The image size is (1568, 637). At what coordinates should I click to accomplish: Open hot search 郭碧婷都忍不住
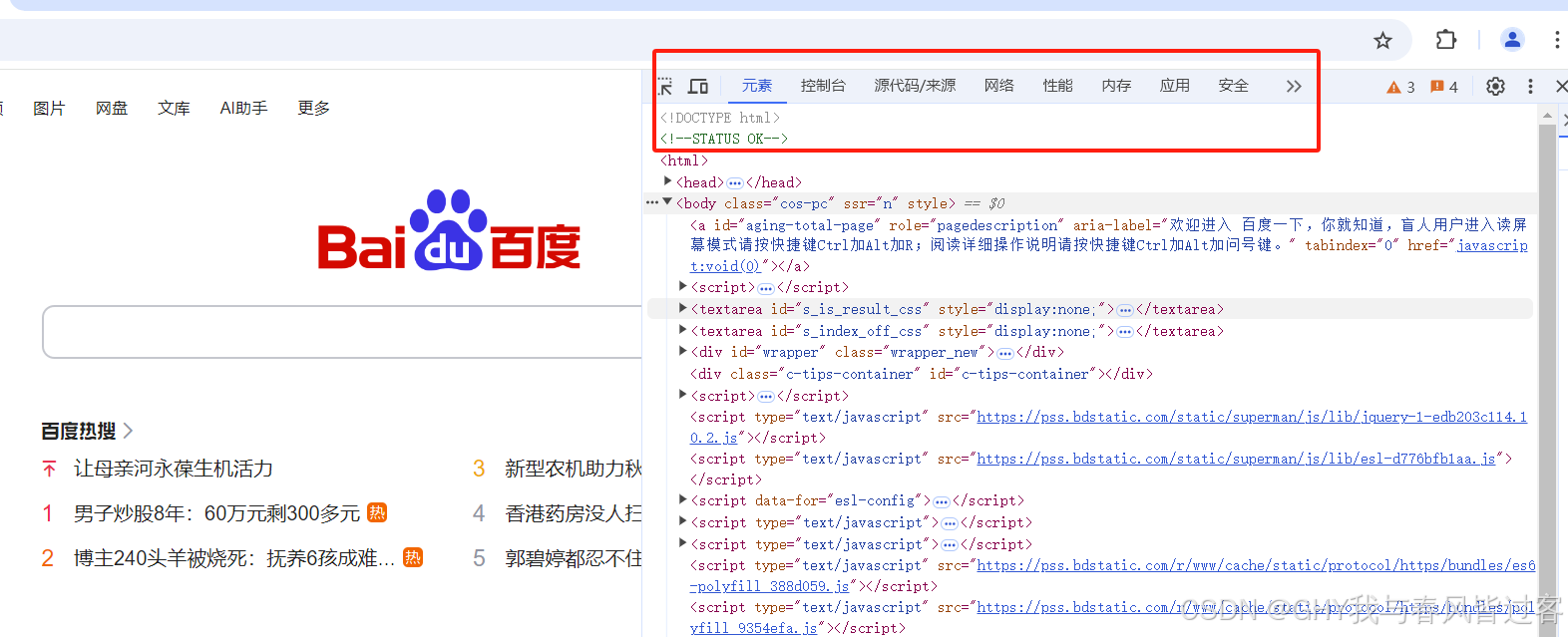[x=574, y=558]
